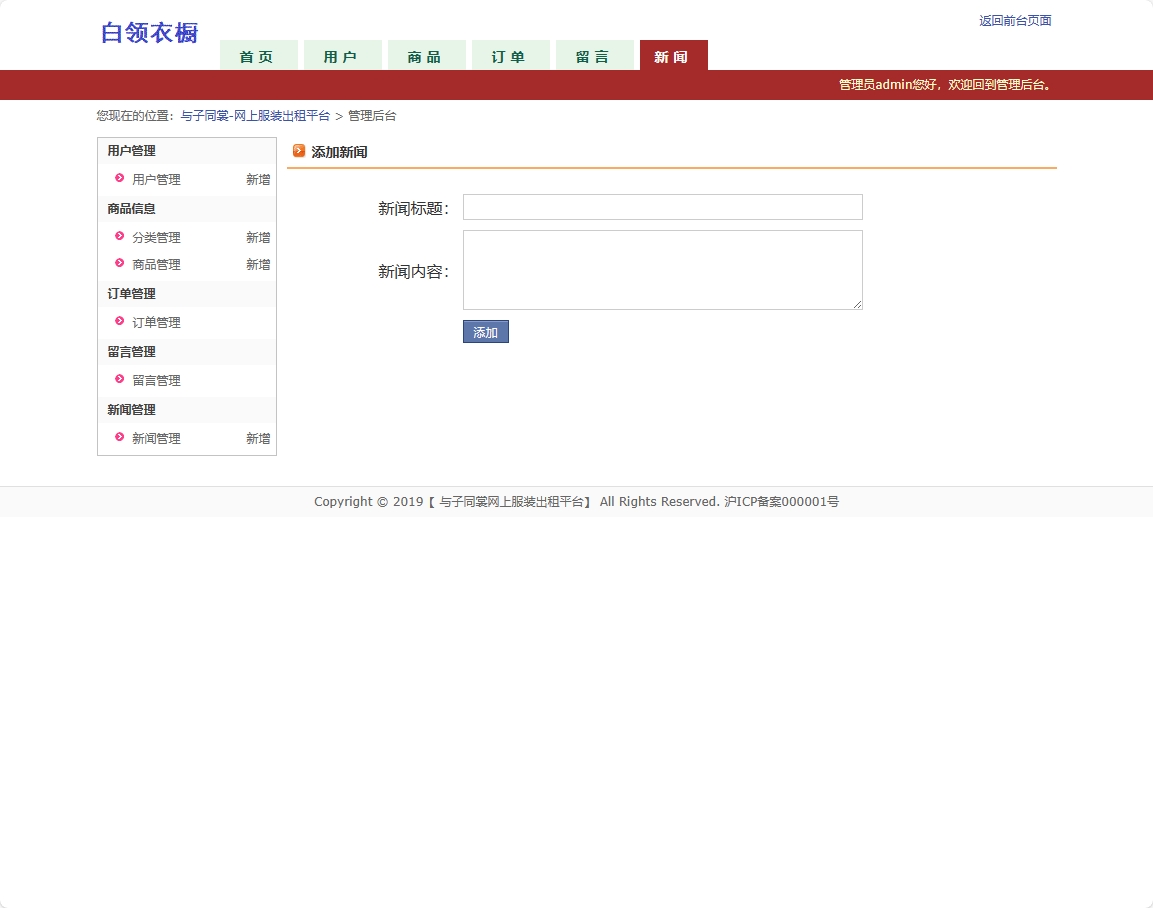
Task: Click the red arrow icon beside 新闻管理
Action: coord(118,438)
